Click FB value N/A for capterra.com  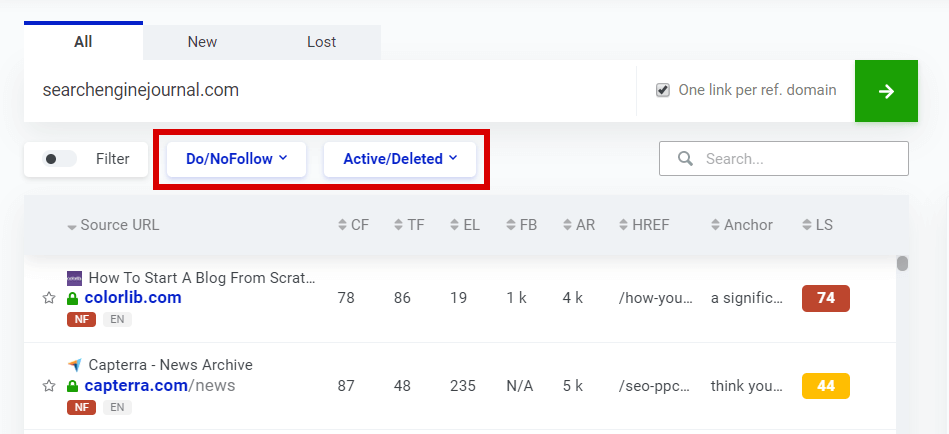coord(520,386)
